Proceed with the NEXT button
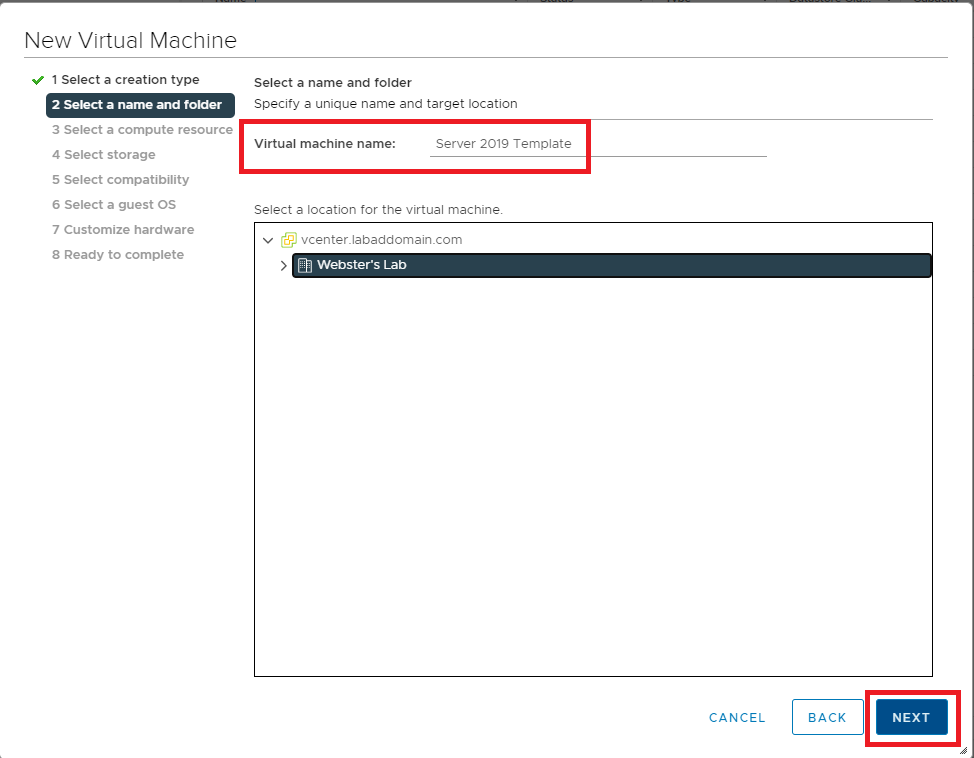The height and width of the screenshot is (758, 974). 911,717
